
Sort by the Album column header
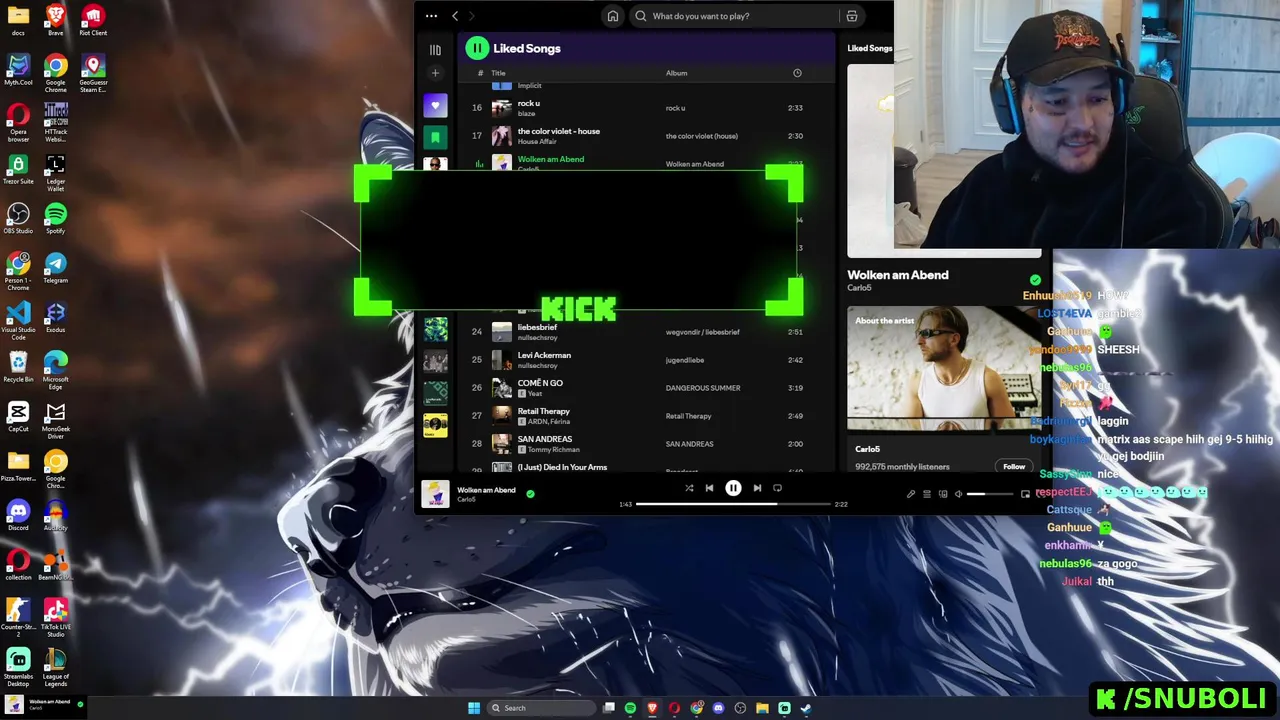tap(677, 73)
